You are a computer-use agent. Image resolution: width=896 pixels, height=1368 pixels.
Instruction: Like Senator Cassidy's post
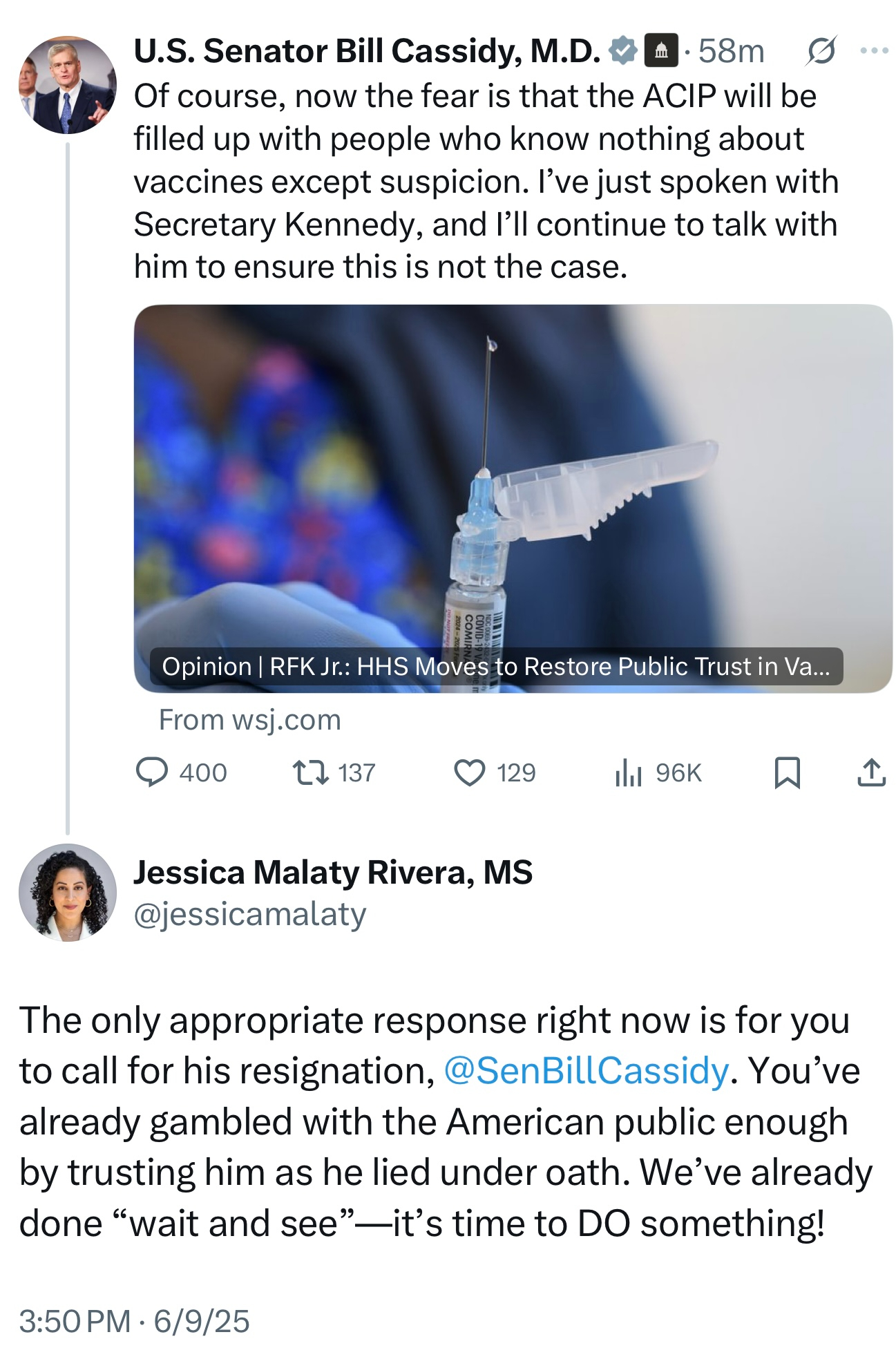click(x=470, y=772)
